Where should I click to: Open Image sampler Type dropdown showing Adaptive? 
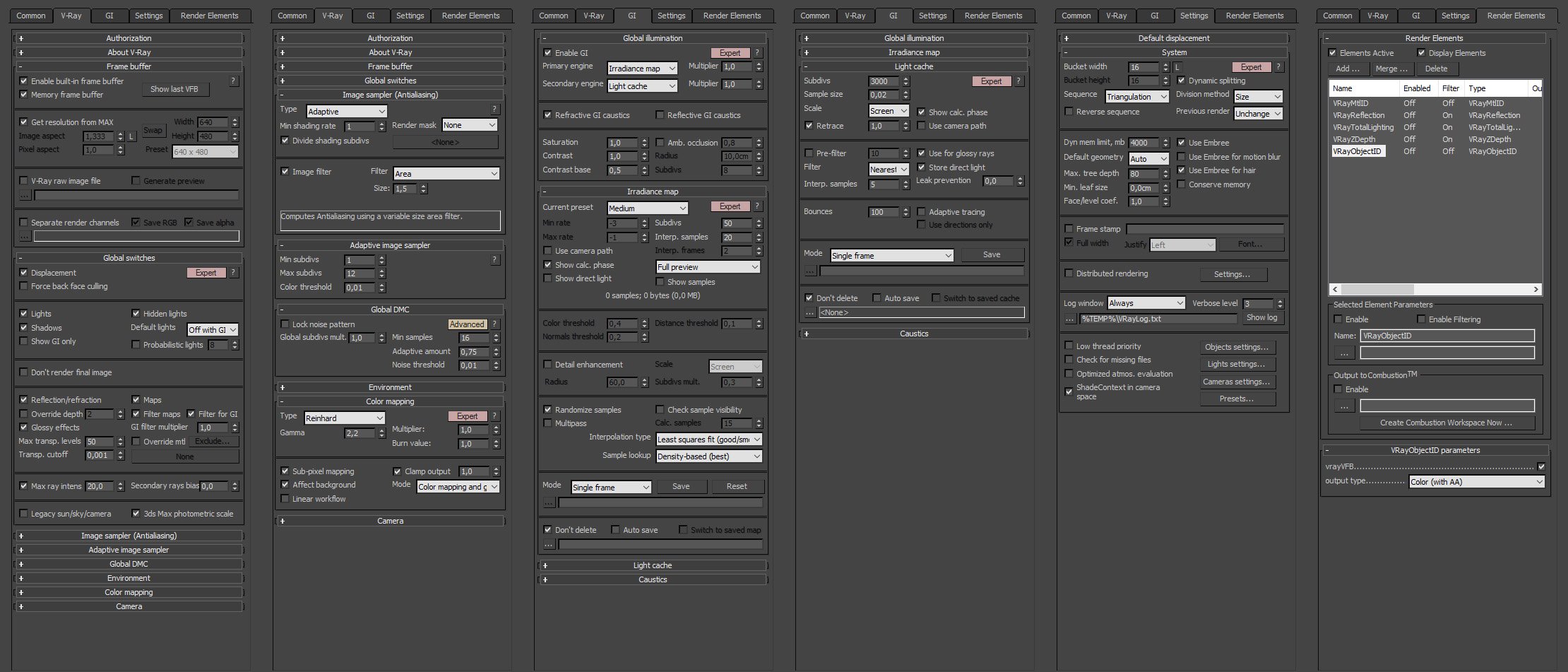coord(347,112)
